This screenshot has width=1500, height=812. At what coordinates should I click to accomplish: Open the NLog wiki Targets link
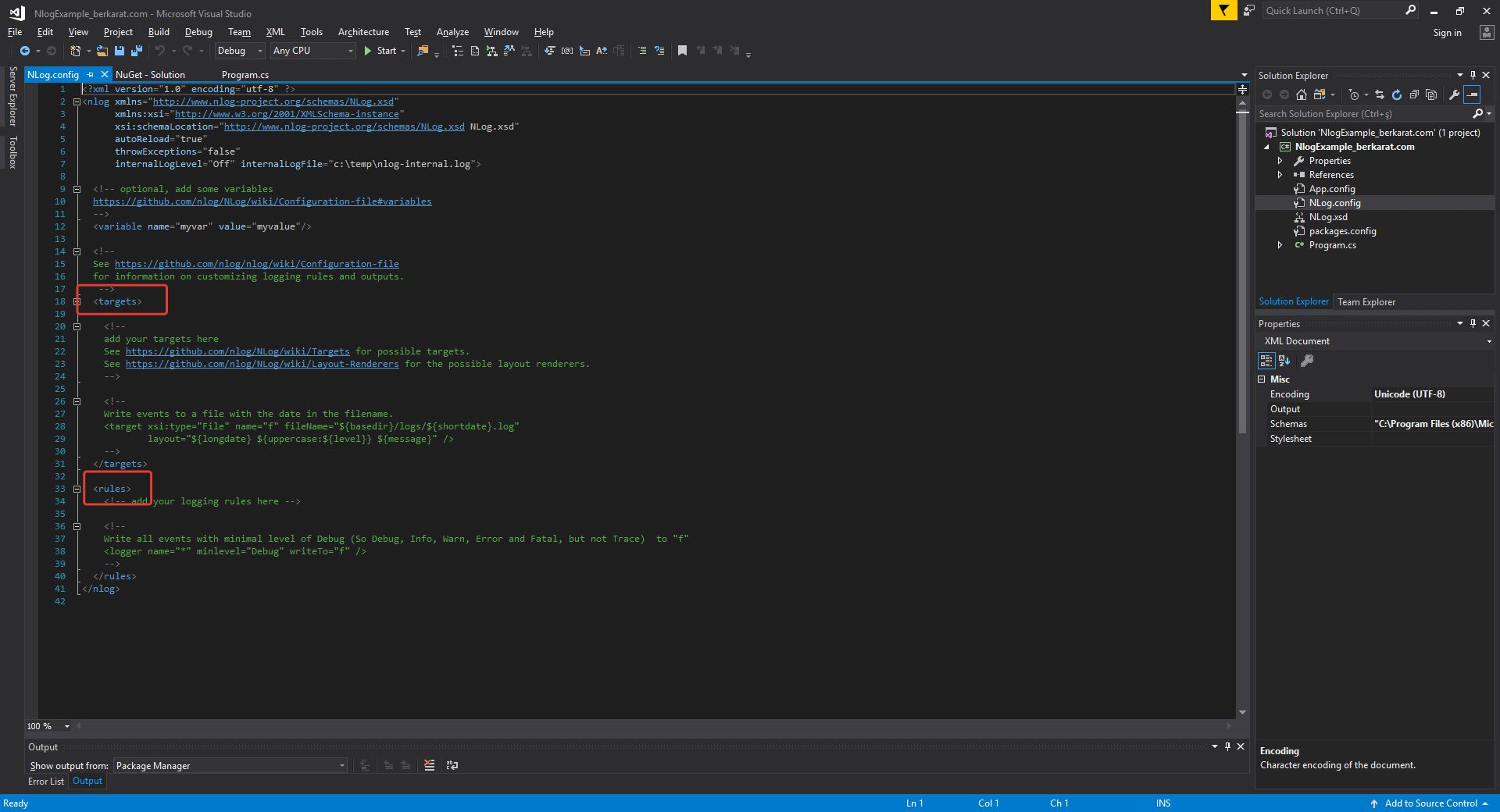[x=237, y=351]
